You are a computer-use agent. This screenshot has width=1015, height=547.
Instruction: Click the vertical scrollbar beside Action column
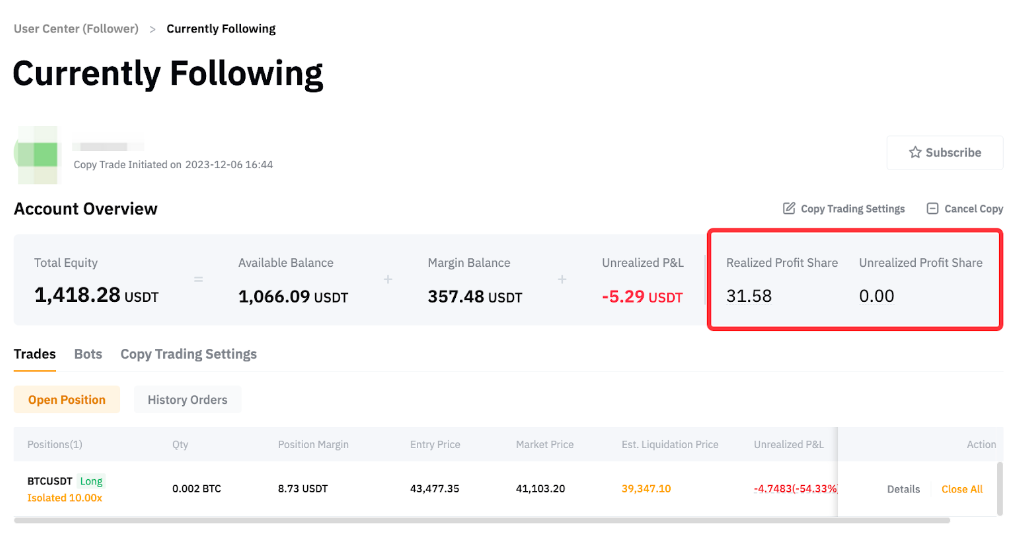(x=999, y=488)
